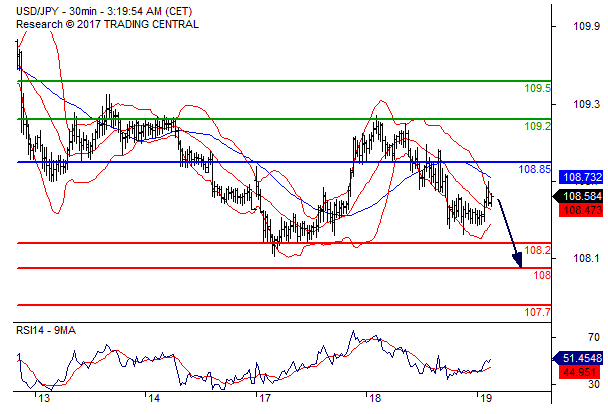Click the RSI axis value 70

click(x=594, y=337)
